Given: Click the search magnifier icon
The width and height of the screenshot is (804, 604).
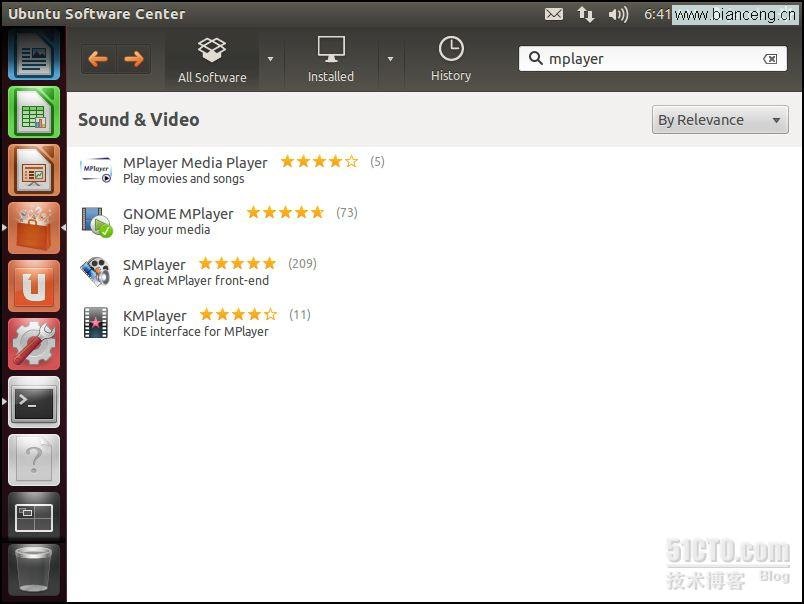Looking at the screenshot, I should [x=535, y=58].
